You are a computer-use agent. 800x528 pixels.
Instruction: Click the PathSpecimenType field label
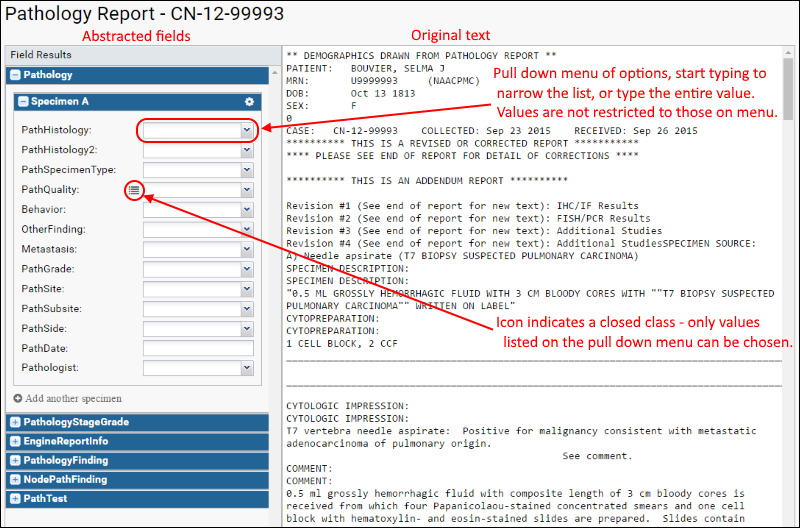pyautogui.click(x=68, y=170)
